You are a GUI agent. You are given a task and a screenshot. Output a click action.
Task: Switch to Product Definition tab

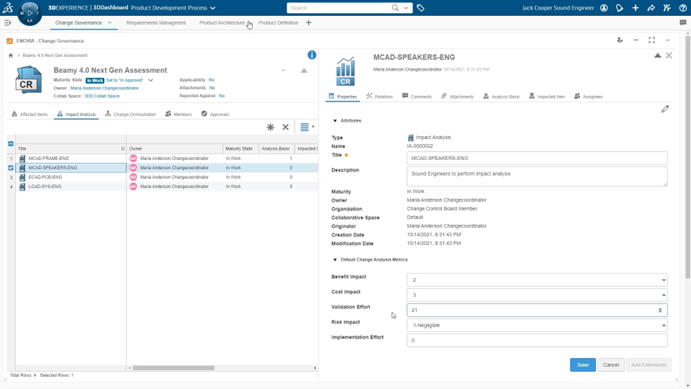(278, 22)
